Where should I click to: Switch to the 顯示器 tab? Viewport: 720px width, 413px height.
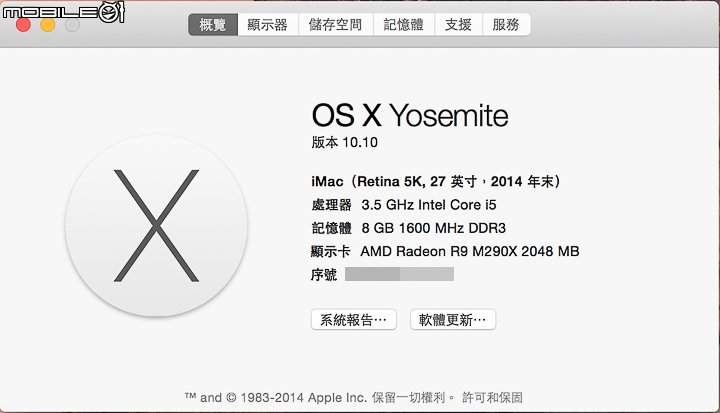coord(268,24)
